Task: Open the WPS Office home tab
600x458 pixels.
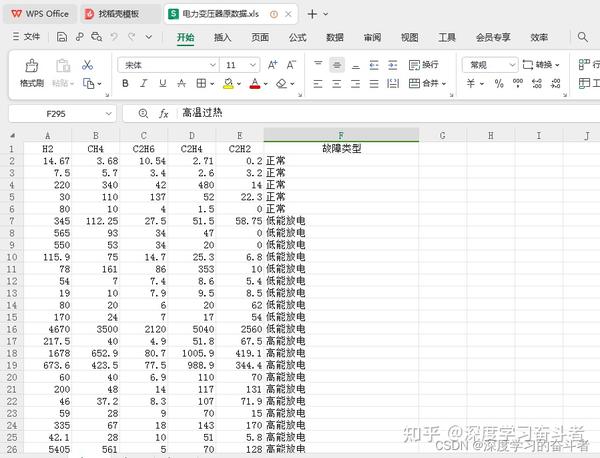Action: coord(40,14)
